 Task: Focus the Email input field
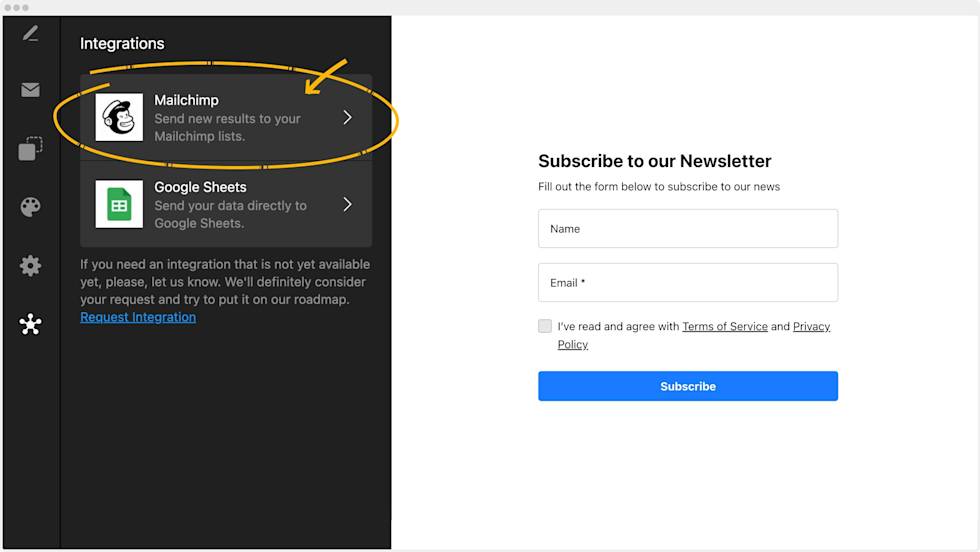[x=688, y=283]
